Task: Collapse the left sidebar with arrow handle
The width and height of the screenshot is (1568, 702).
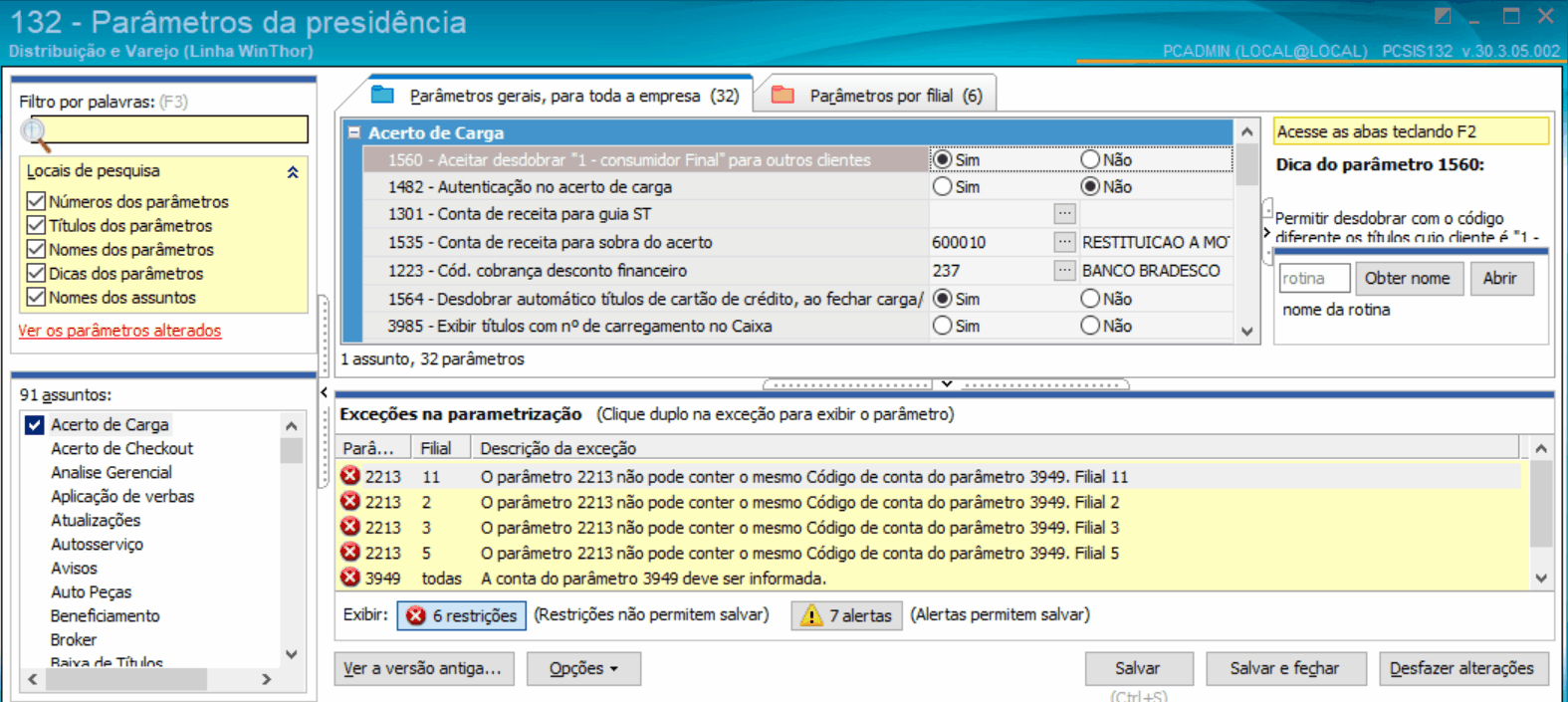Action: pos(325,392)
